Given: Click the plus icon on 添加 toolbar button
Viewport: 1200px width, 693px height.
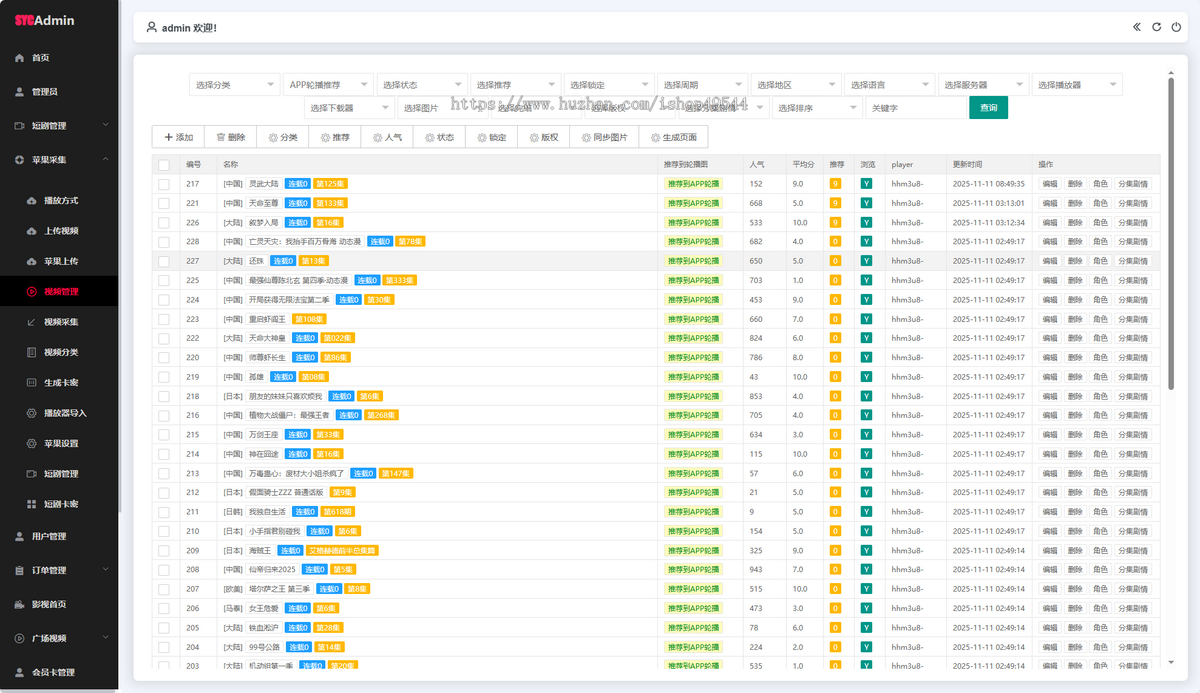Looking at the screenshot, I should 168,137.
